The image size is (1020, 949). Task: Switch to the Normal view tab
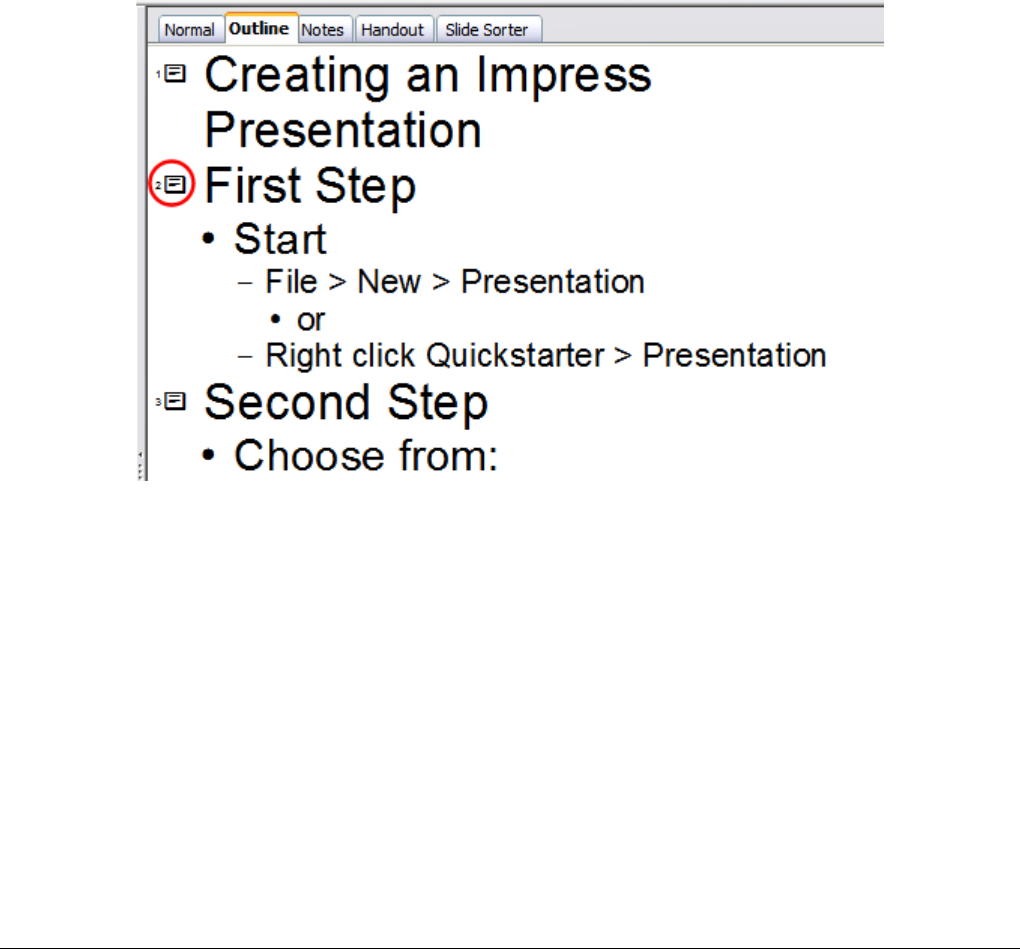click(x=189, y=30)
